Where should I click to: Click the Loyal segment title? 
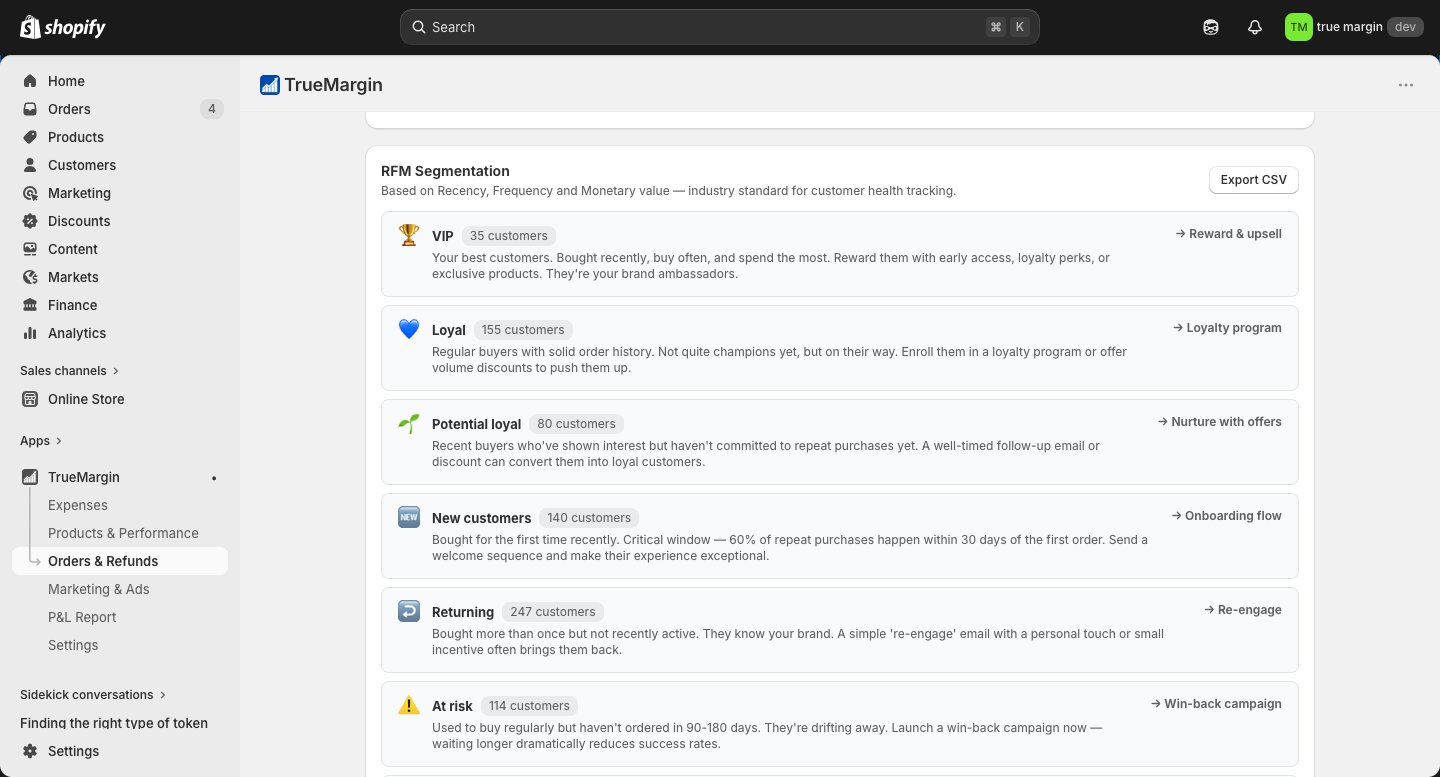click(449, 330)
